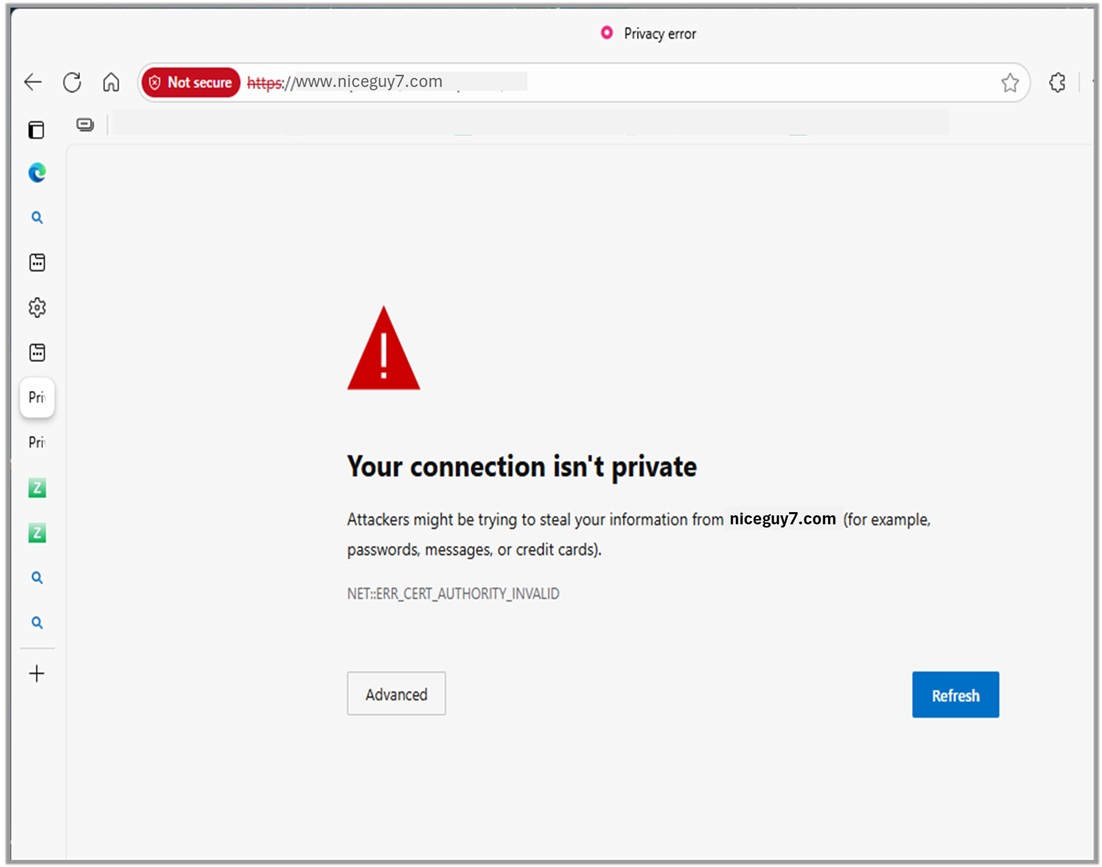
Task: Open the bottommost magnifier search tab
Action: coord(37,623)
